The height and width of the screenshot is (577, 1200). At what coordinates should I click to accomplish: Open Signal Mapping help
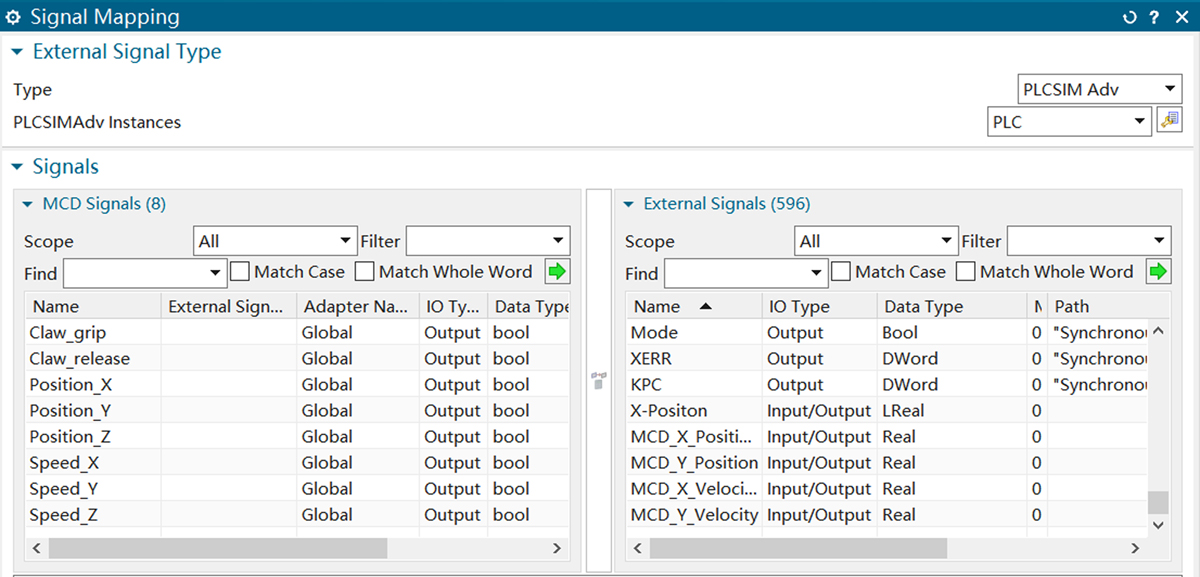(1154, 17)
